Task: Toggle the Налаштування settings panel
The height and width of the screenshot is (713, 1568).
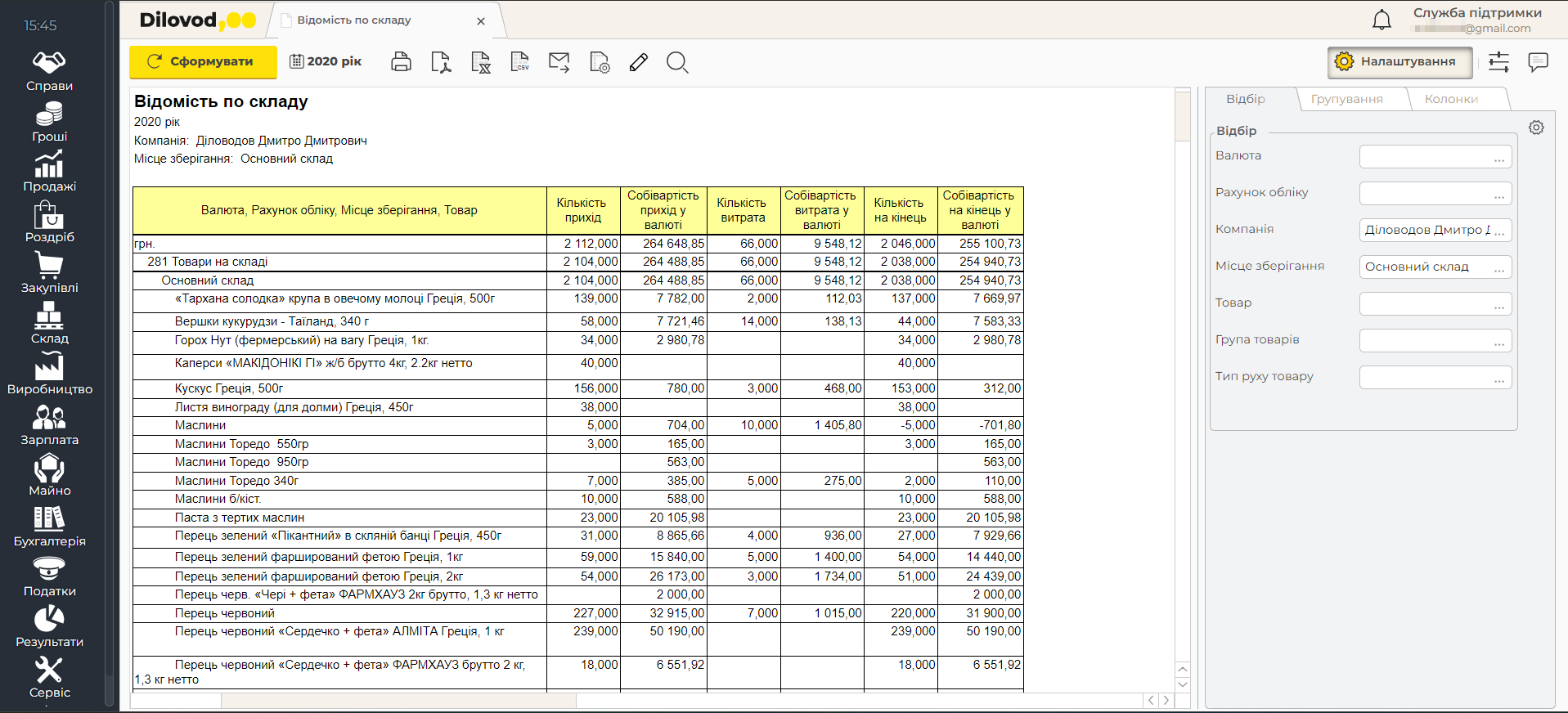Action: (1400, 62)
